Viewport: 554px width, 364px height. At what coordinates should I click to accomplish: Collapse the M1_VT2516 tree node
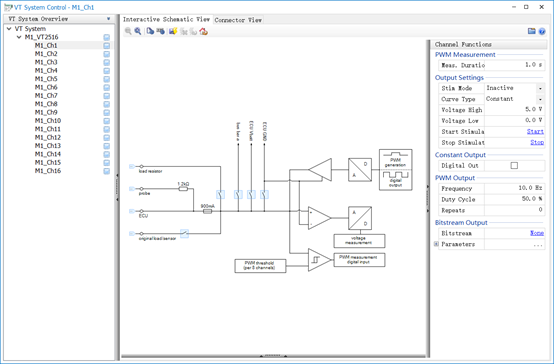tap(19, 37)
